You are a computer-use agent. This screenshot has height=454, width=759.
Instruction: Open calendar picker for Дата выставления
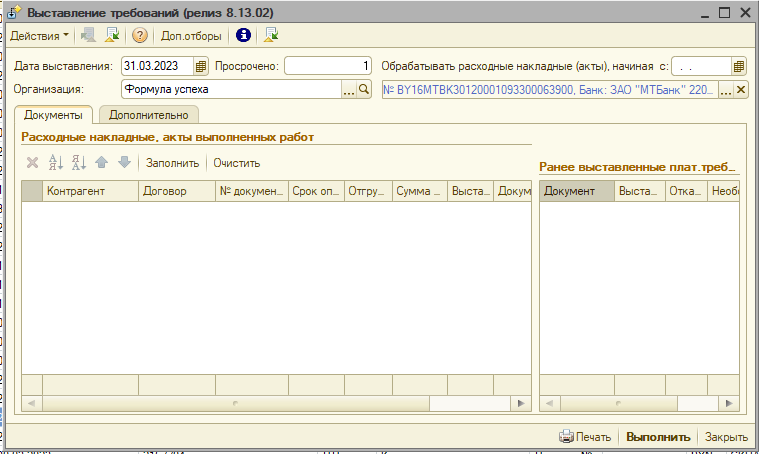(x=201, y=67)
